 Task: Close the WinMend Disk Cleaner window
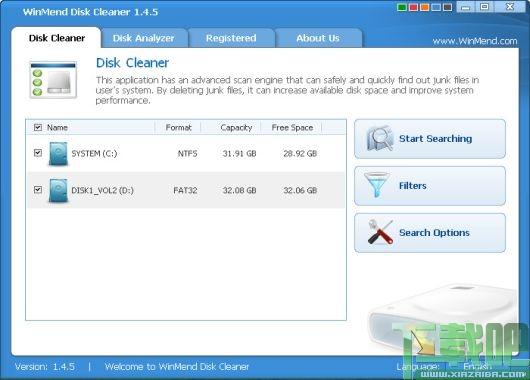[510, 7]
